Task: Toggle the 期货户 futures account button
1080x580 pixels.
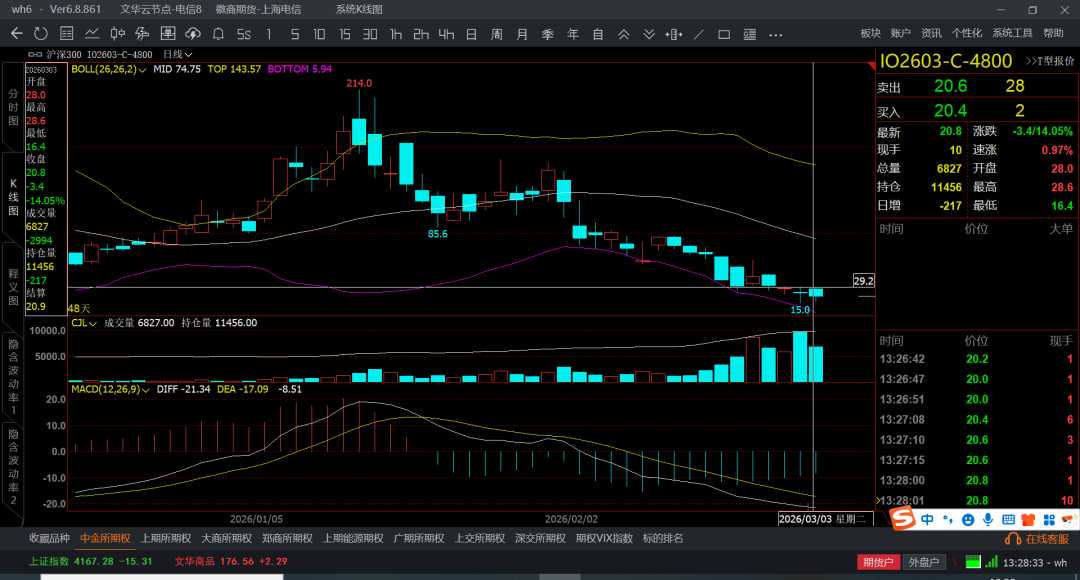Action: 879,562
